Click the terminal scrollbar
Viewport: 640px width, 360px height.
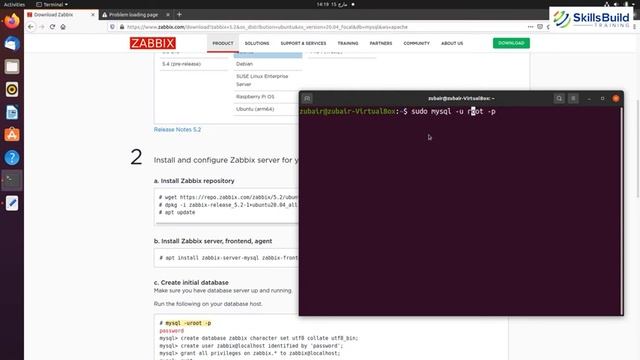click(x=621, y=210)
